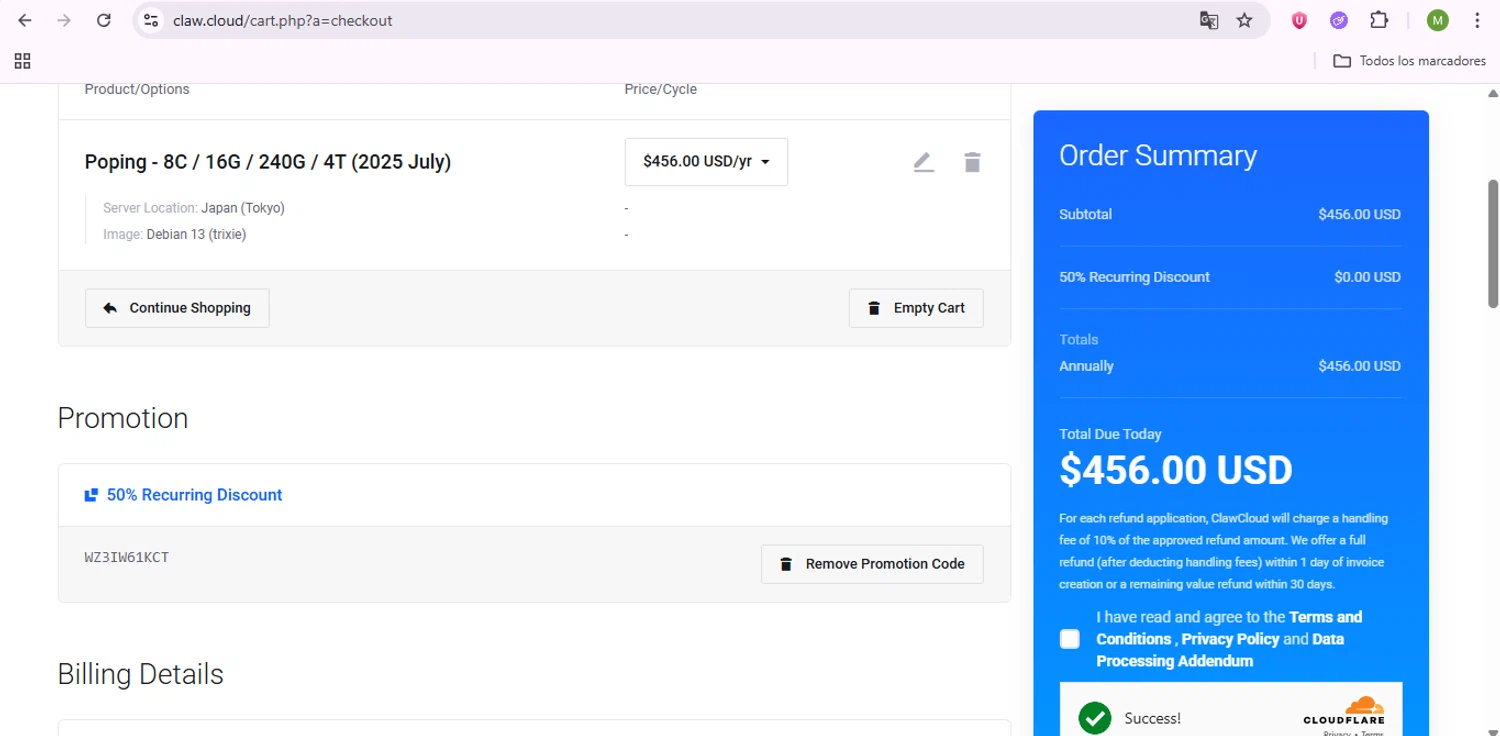1500x736 pixels.
Task: Click the green Success checkmark icon
Action: coord(1095,718)
